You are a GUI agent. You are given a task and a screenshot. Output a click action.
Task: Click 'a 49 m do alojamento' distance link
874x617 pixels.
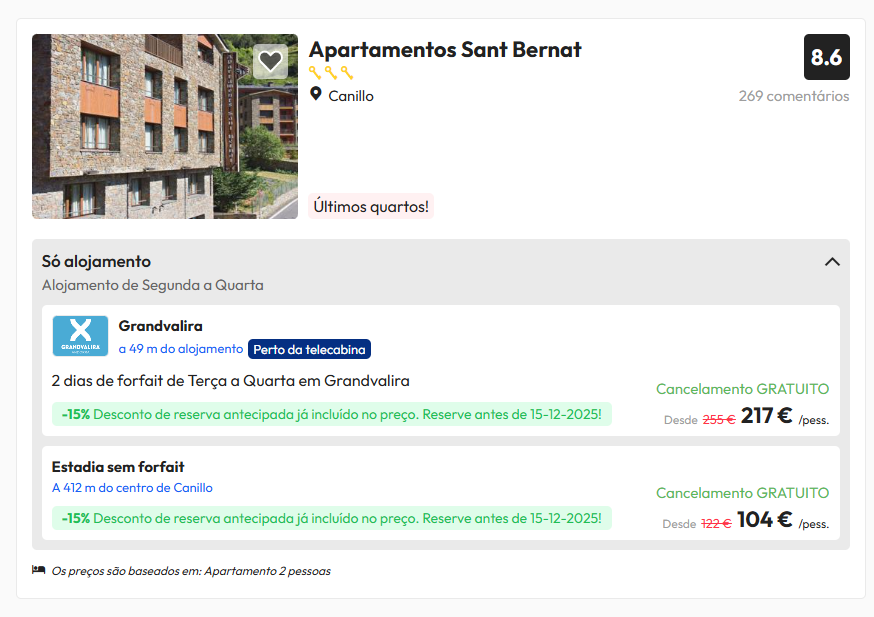[x=180, y=349]
